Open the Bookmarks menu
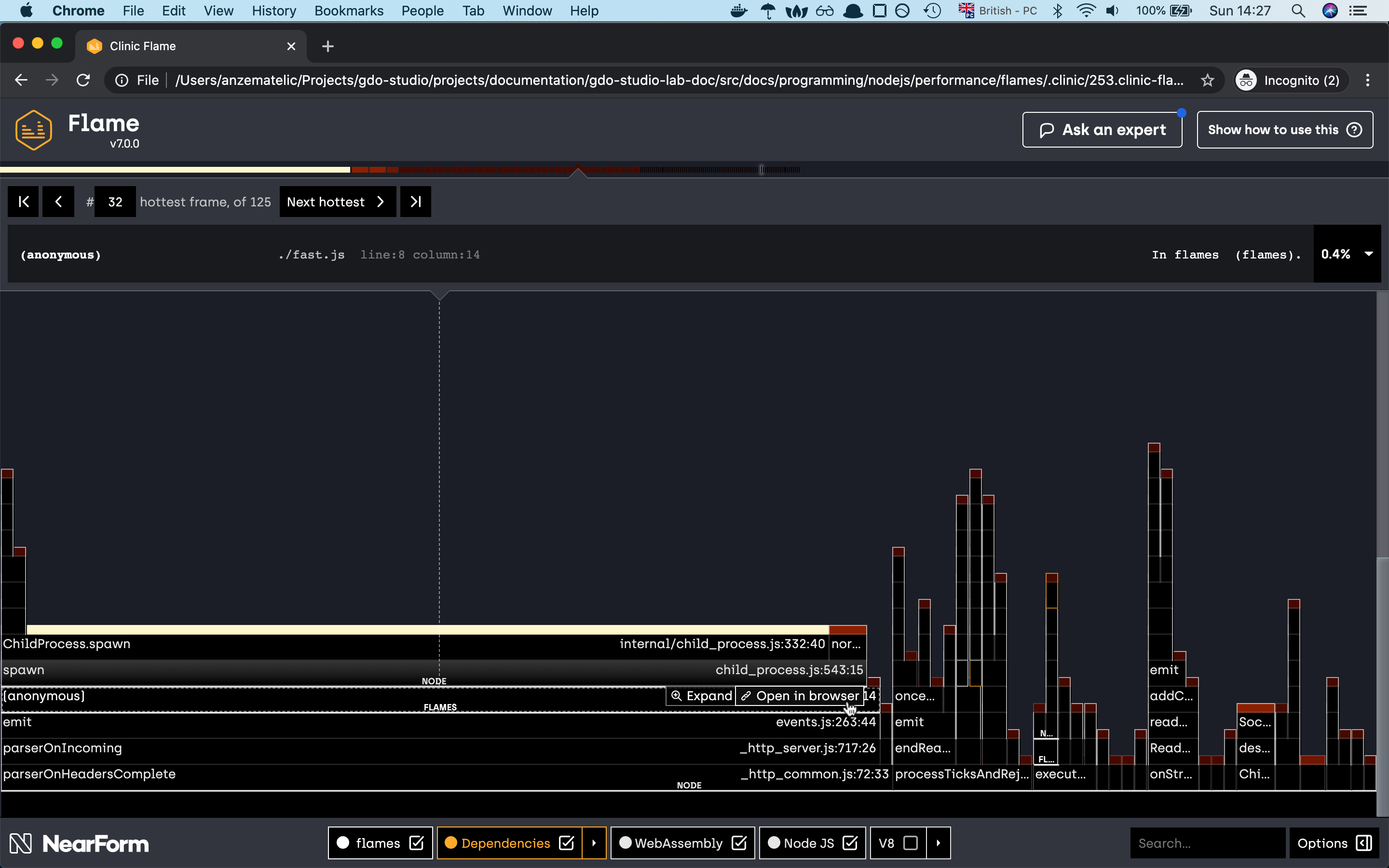 tap(348, 10)
